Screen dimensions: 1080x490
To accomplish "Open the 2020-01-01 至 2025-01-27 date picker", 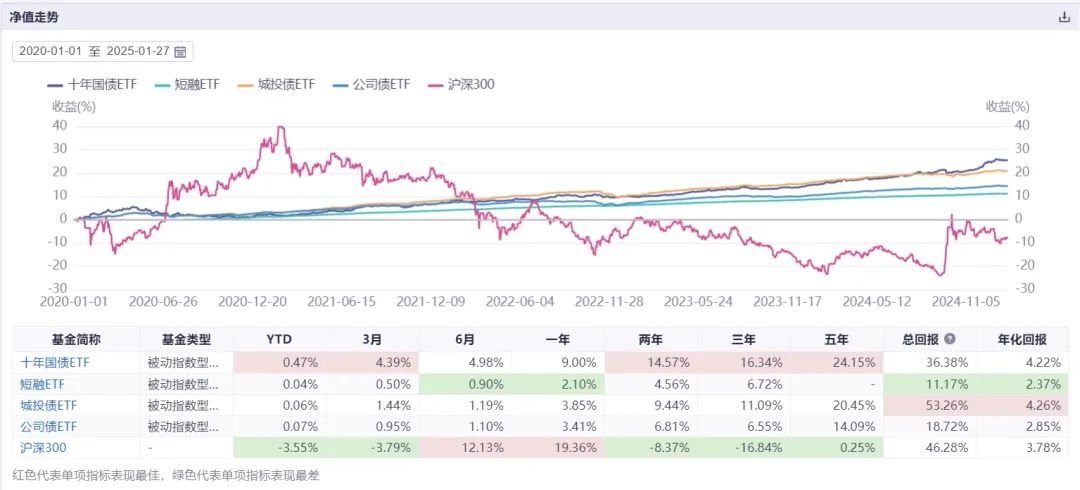I will (x=102, y=51).
